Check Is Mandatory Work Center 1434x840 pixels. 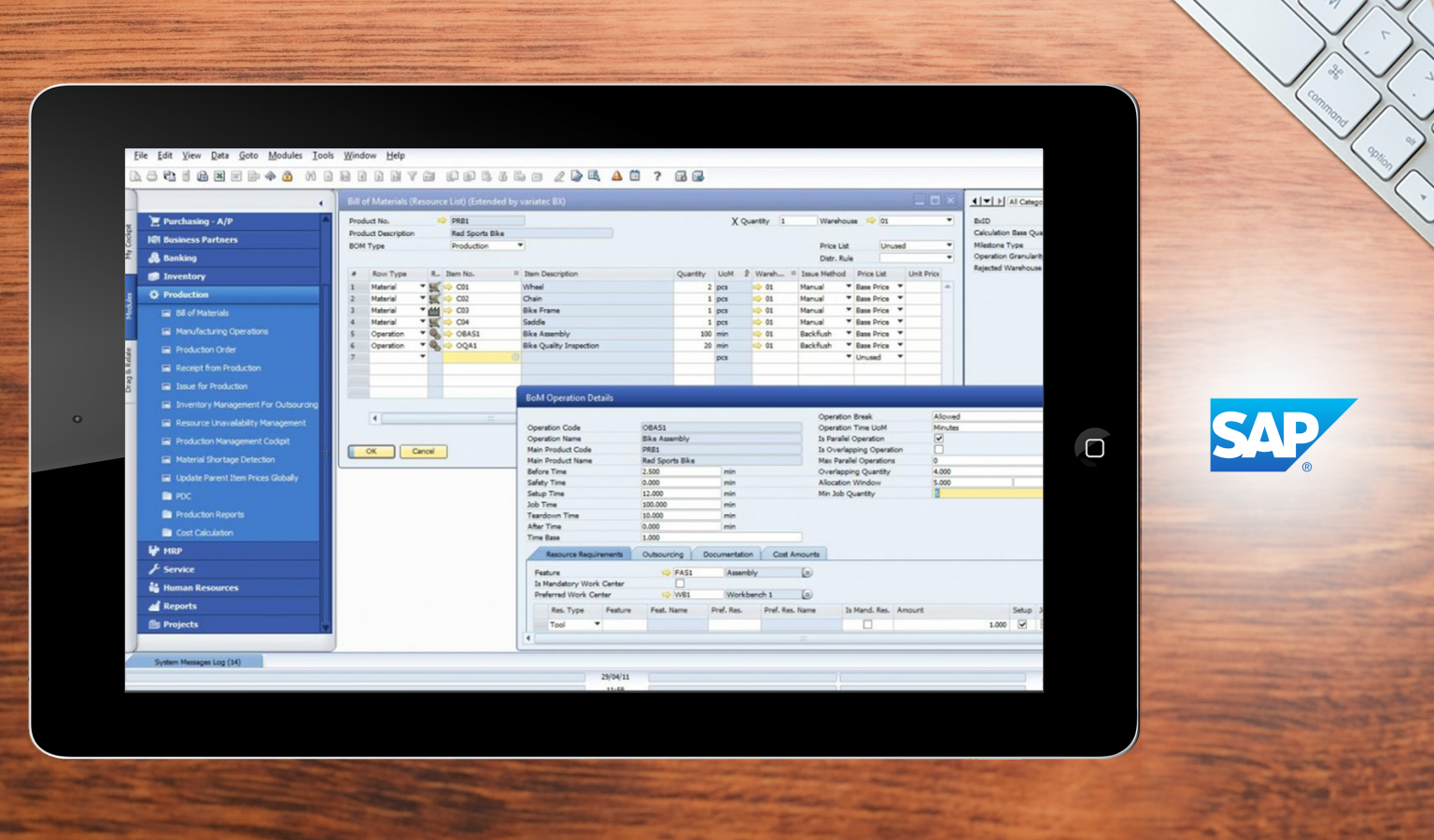point(680,582)
